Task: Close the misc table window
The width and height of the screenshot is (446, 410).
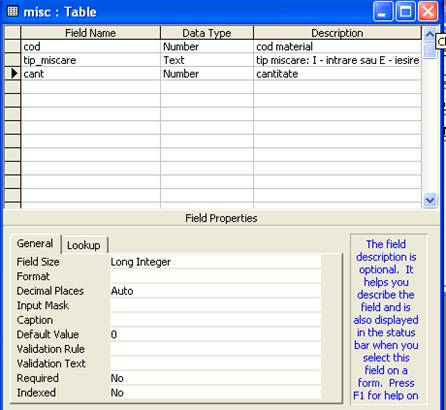Action: (x=428, y=12)
